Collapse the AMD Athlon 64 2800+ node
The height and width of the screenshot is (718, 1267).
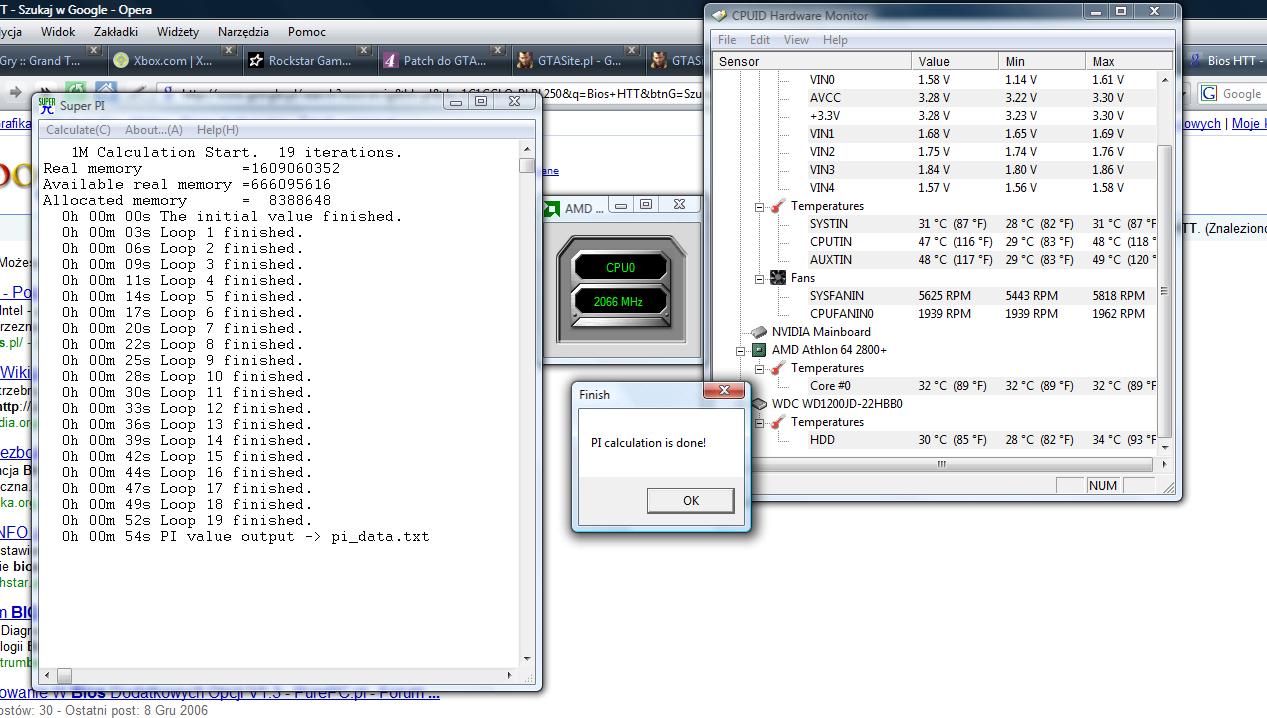tap(741, 351)
